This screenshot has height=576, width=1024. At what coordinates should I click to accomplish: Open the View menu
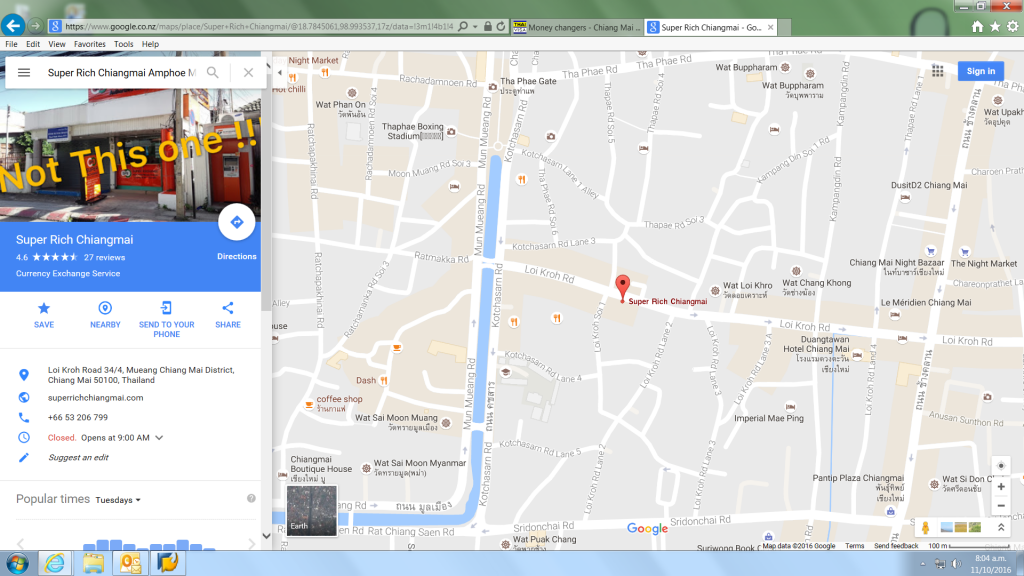click(x=57, y=44)
